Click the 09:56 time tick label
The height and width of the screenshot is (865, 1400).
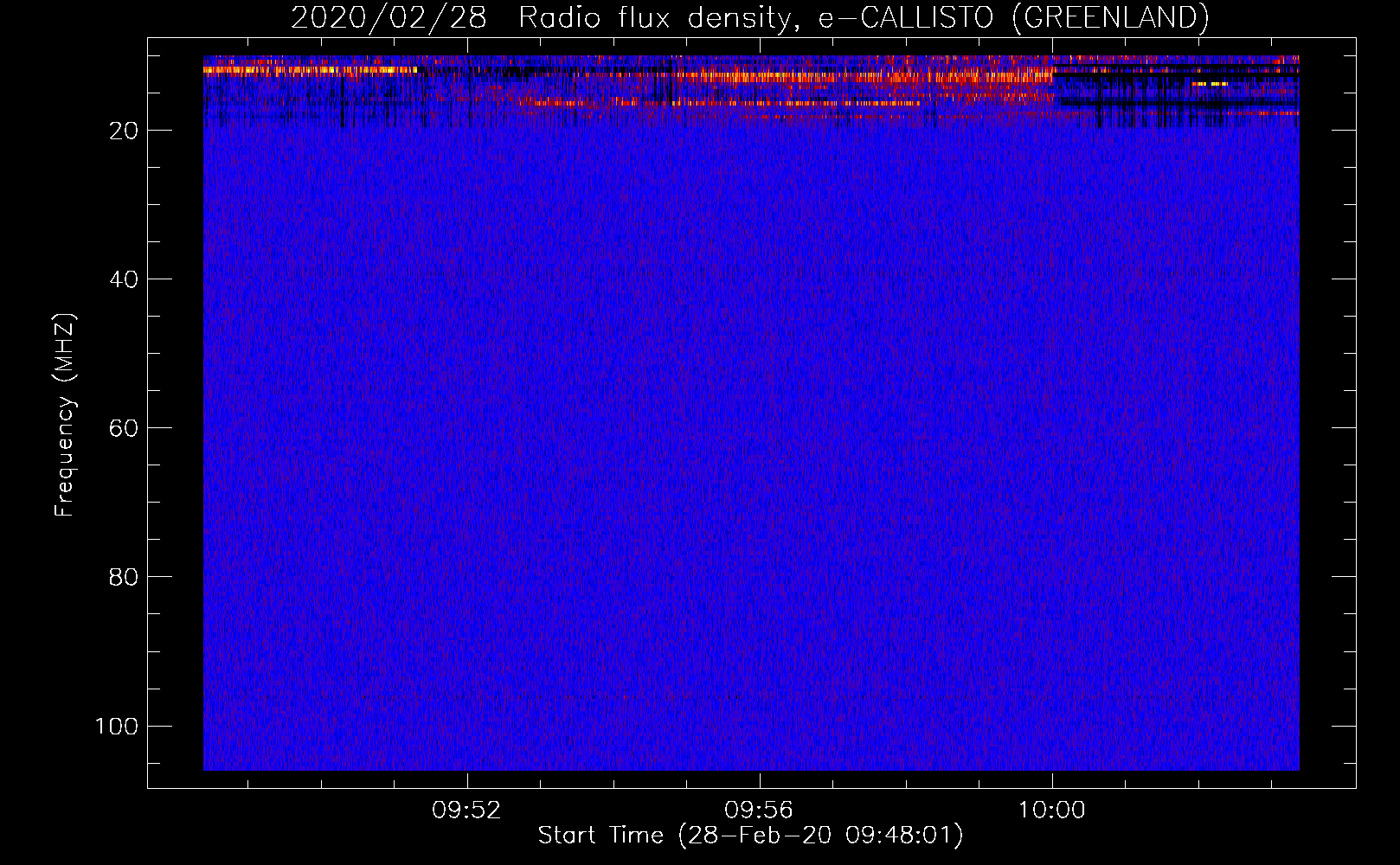[759, 811]
